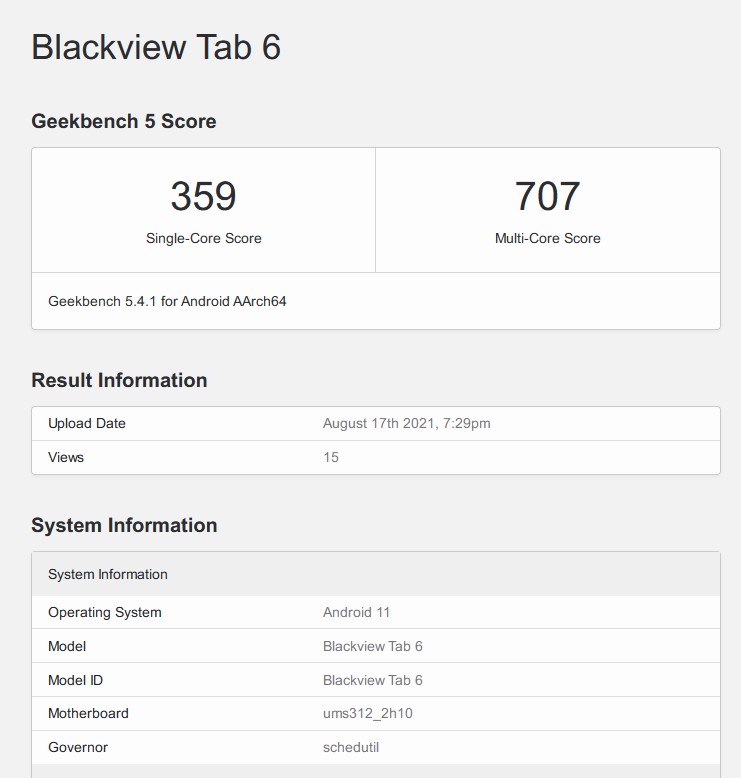The image size is (741, 778).
Task: Click the 'Model ID' row label
Action: coord(75,680)
